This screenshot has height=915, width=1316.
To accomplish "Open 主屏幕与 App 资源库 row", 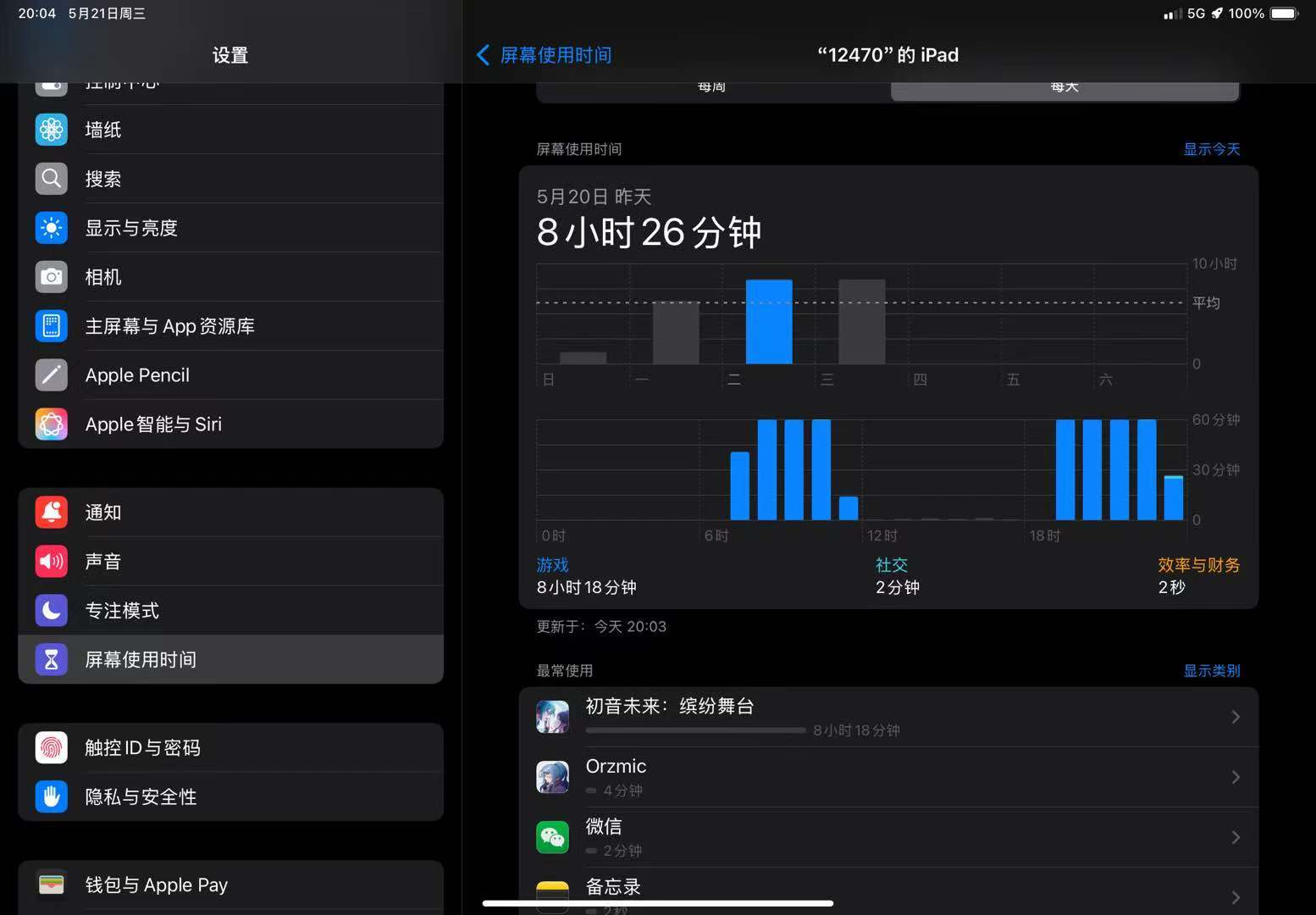I will 230,326.
